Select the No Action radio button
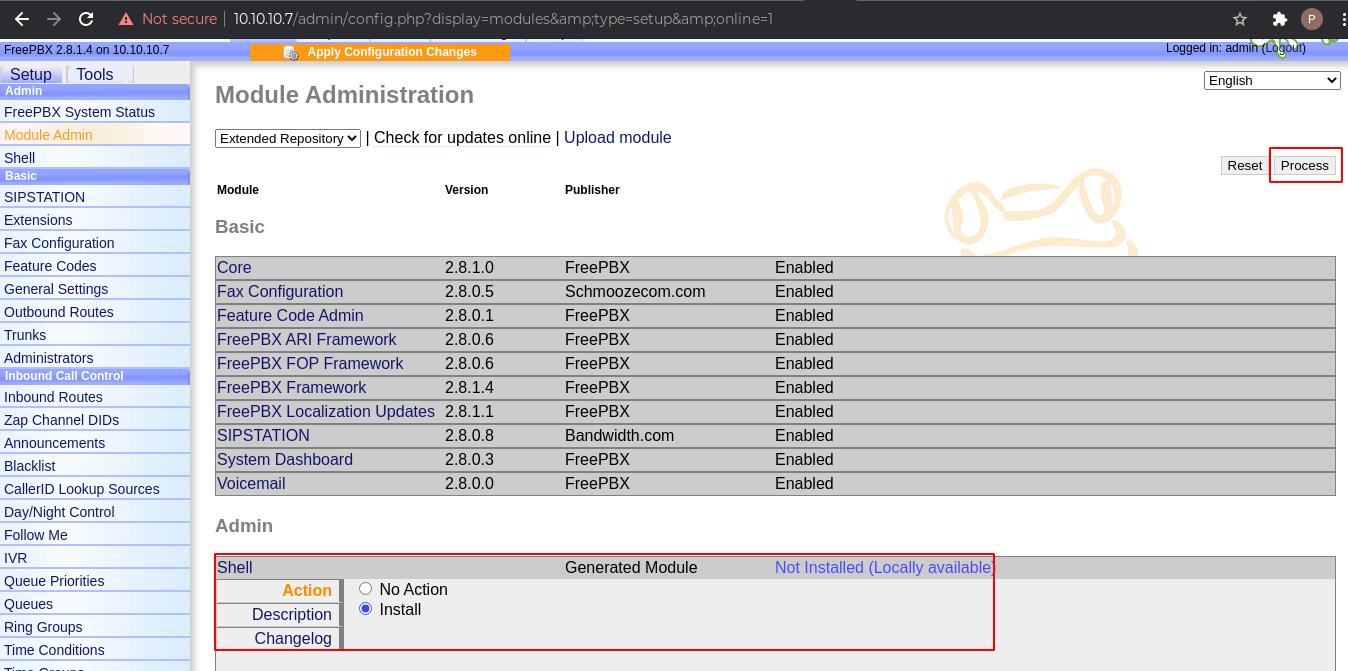This screenshot has height=671, width=1348. 365,589
